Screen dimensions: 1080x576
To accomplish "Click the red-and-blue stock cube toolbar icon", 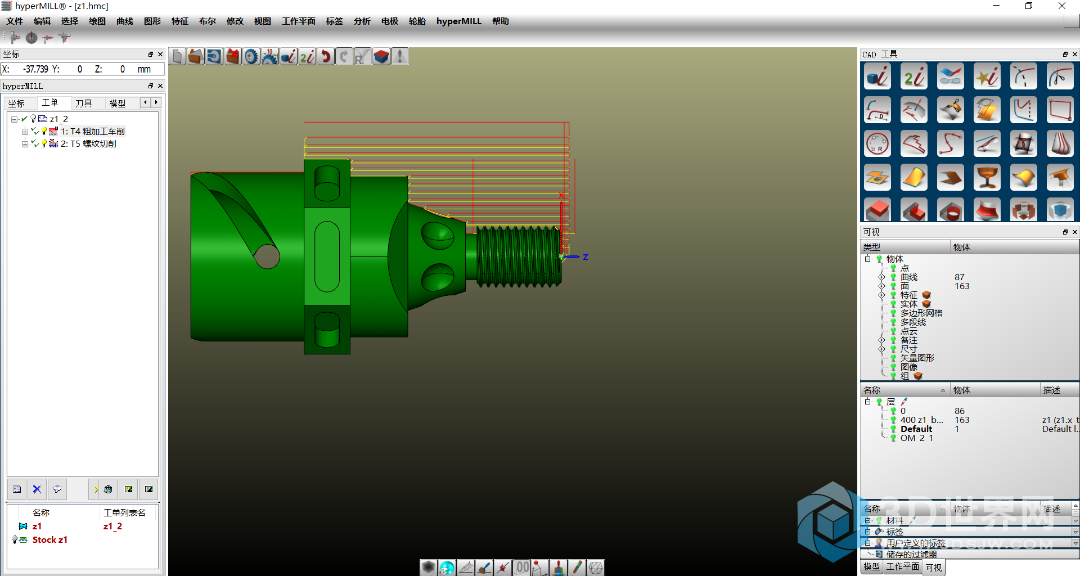I will pos(382,56).
